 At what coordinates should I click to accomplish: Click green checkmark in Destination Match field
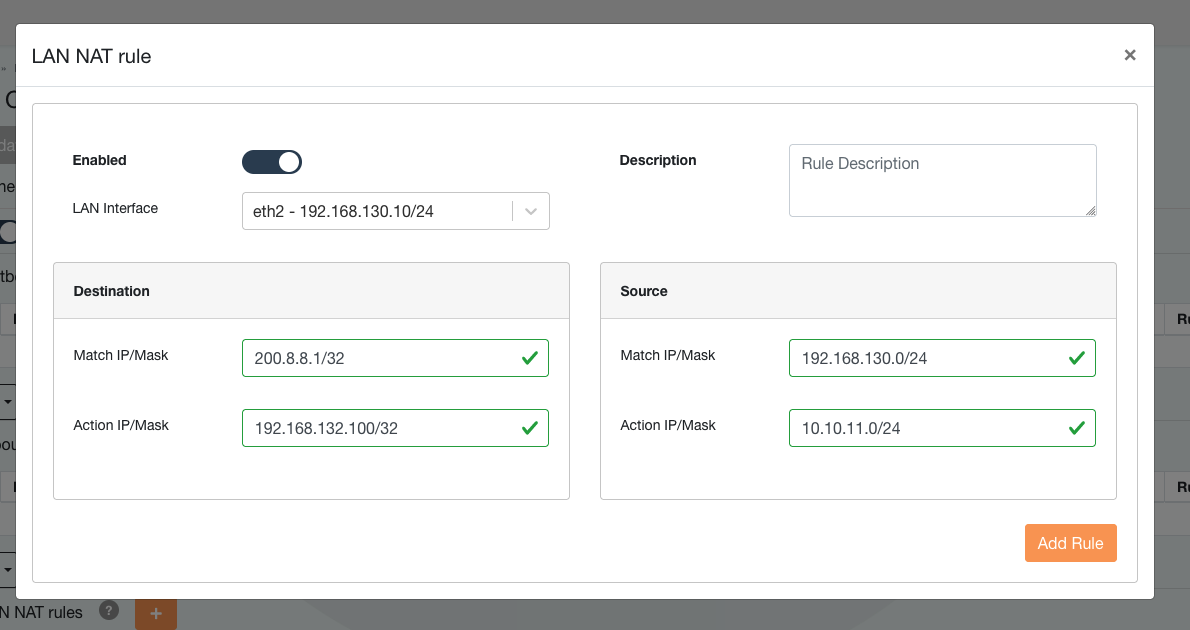530,358
